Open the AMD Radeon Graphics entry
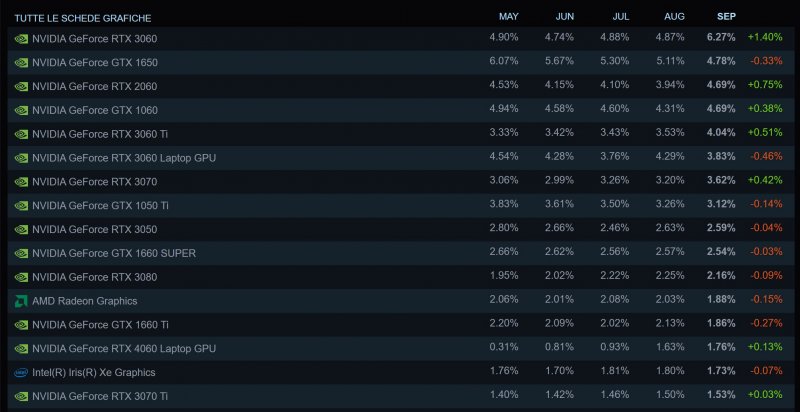800x412 pixels. pos(84,300)
